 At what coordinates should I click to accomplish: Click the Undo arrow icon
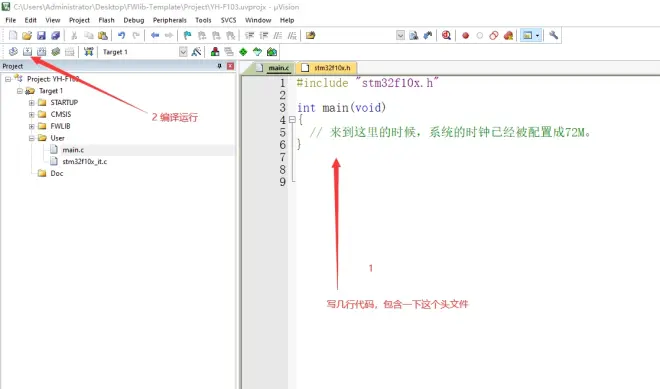click(121, 35)
